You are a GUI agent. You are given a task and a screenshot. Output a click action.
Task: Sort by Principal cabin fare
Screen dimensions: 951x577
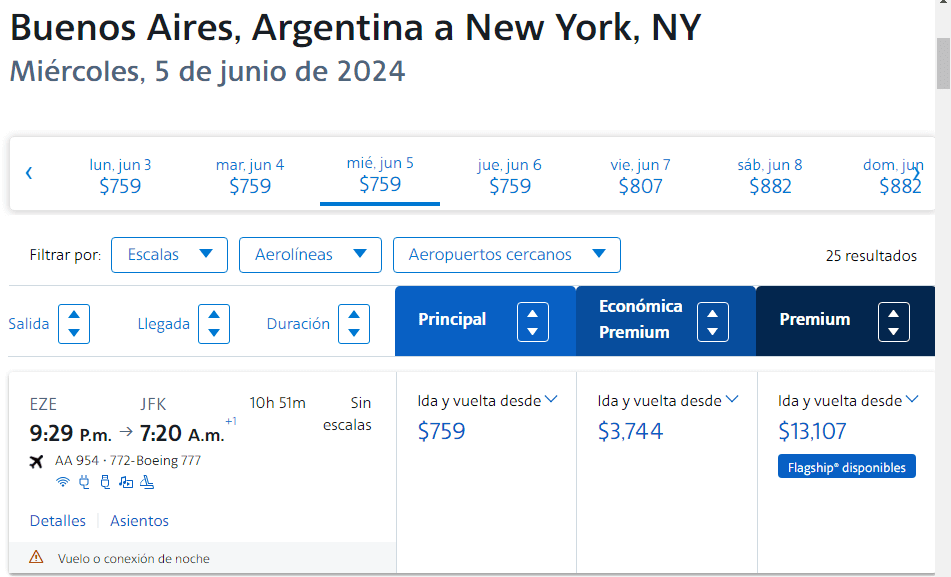tap(533, 322)
